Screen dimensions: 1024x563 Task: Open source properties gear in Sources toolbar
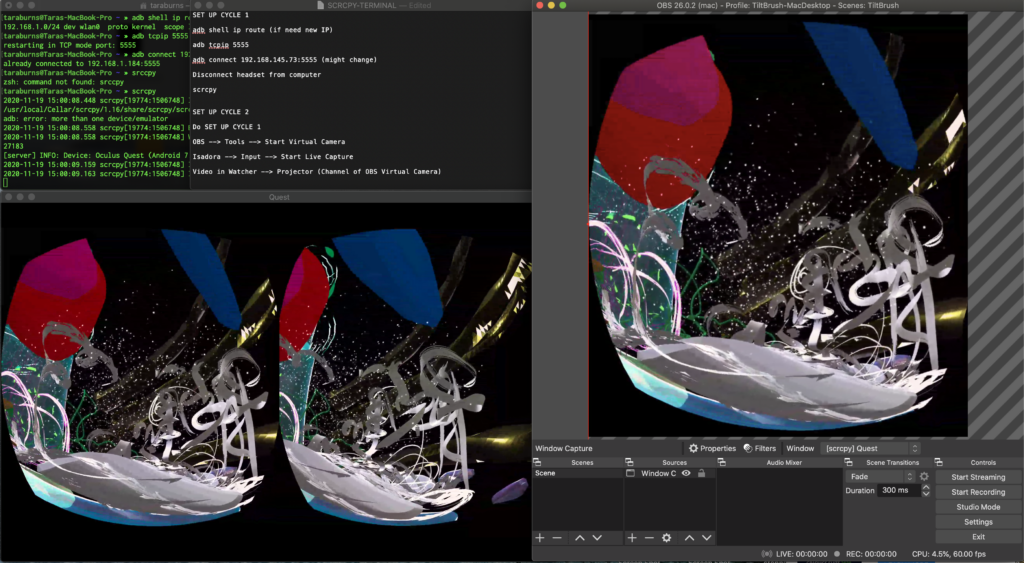coord(666,538)
